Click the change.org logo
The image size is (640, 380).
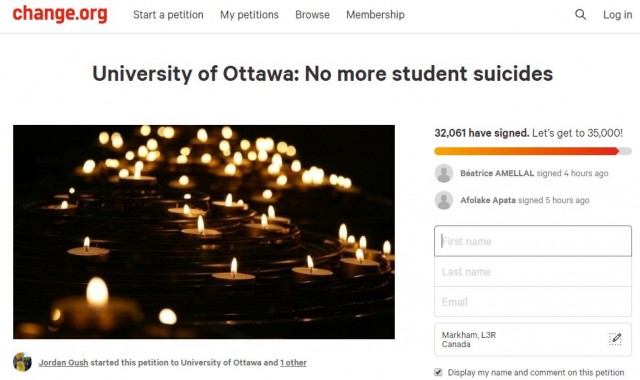[60, 13]
